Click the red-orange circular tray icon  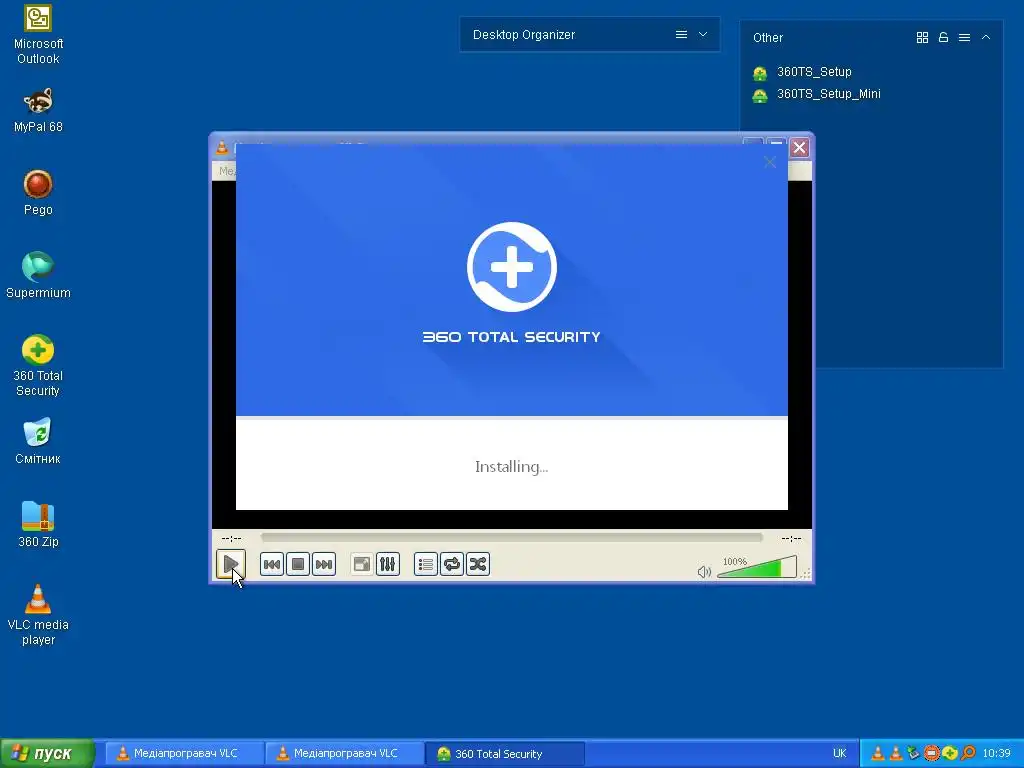point(932,754)
